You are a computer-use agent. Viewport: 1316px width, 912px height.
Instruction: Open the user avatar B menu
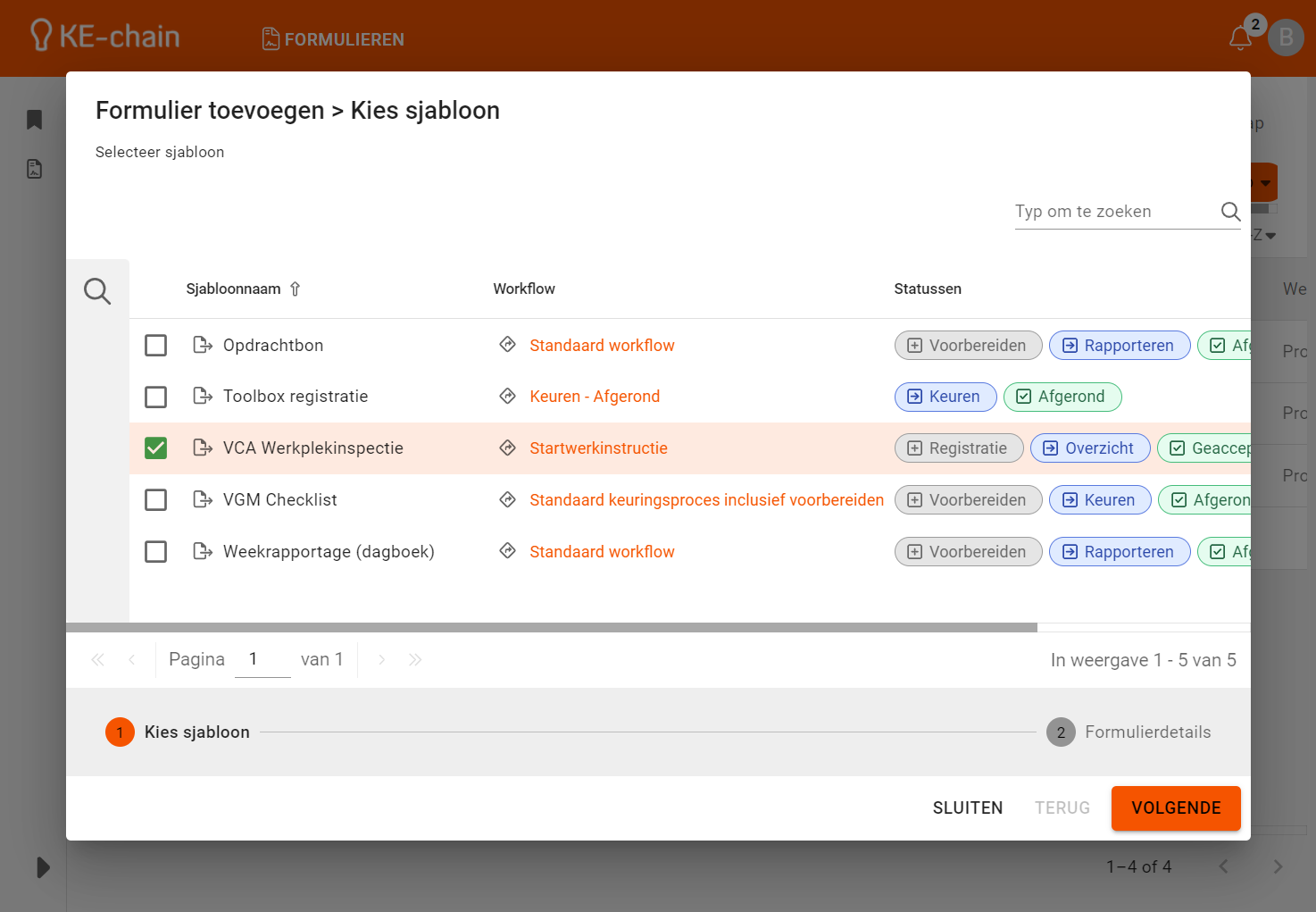click(1286, 38)
